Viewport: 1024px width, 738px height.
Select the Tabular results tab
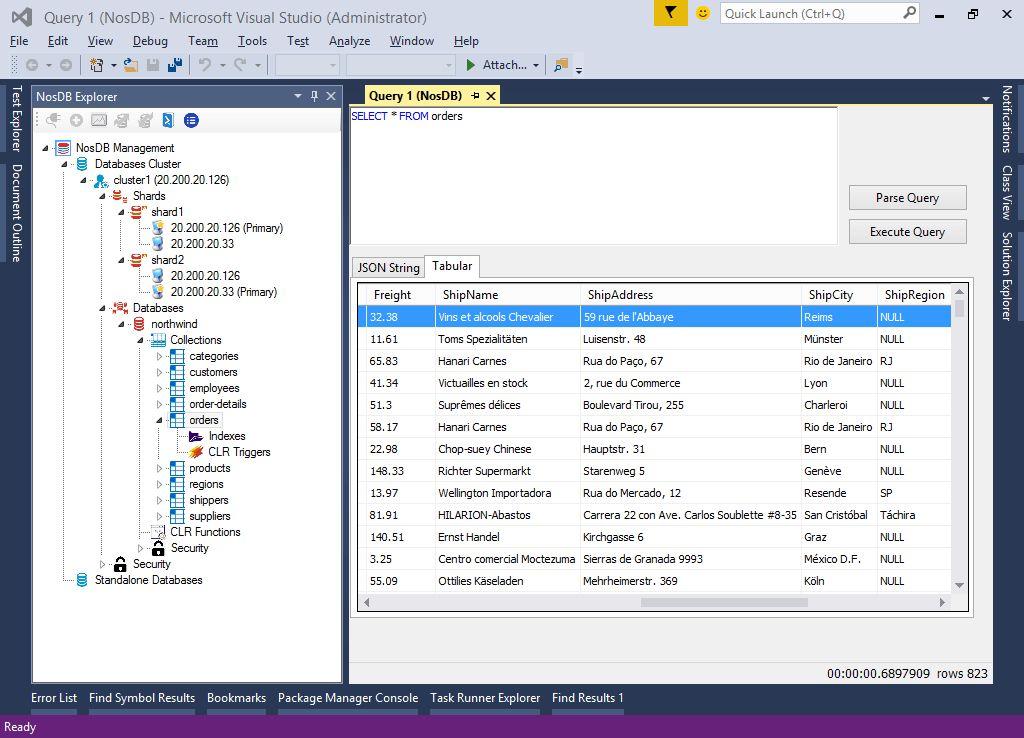click(x=452, y=266)
